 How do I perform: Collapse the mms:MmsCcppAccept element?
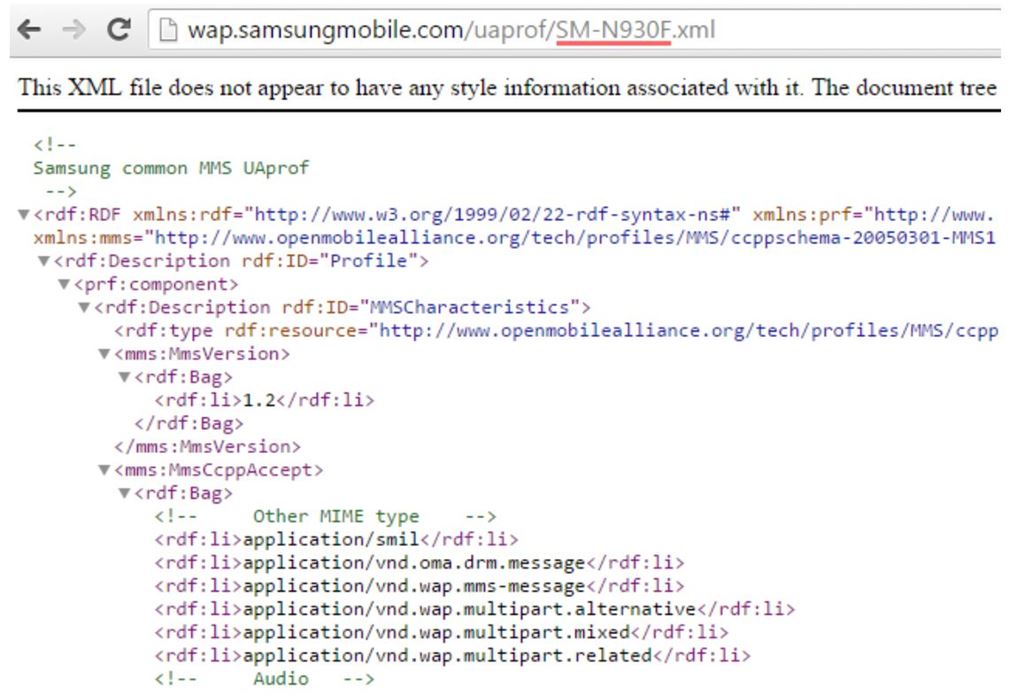pyautogui.click(x=104, y=470)
